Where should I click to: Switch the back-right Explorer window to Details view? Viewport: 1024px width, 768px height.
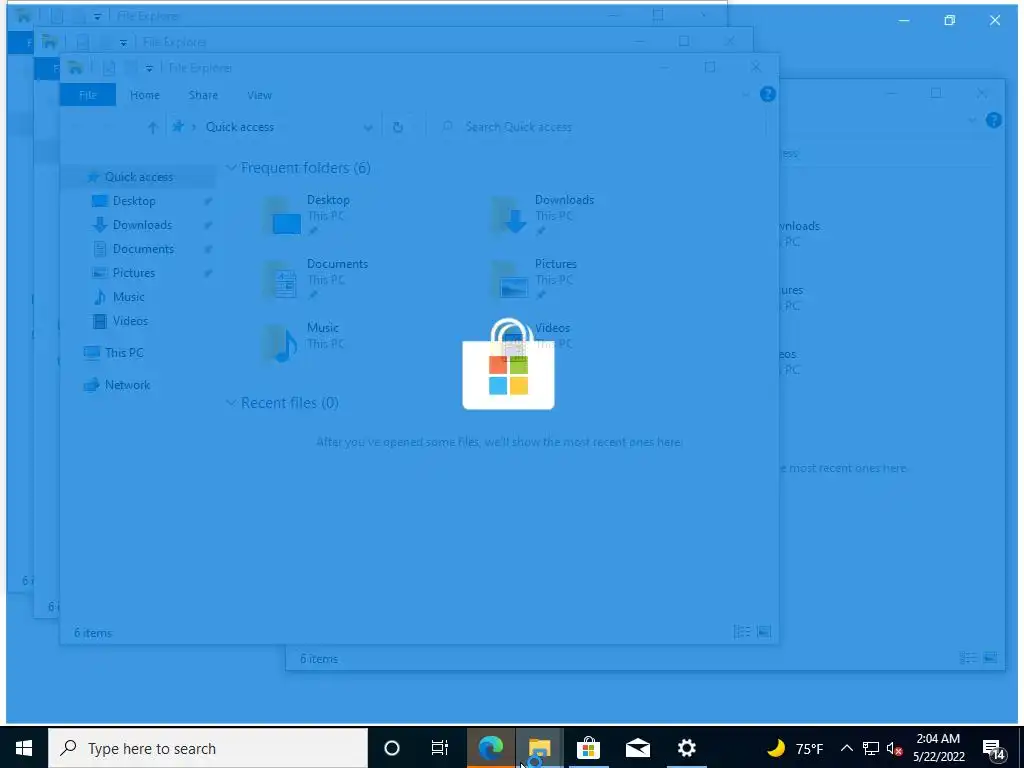coord(968,658)
